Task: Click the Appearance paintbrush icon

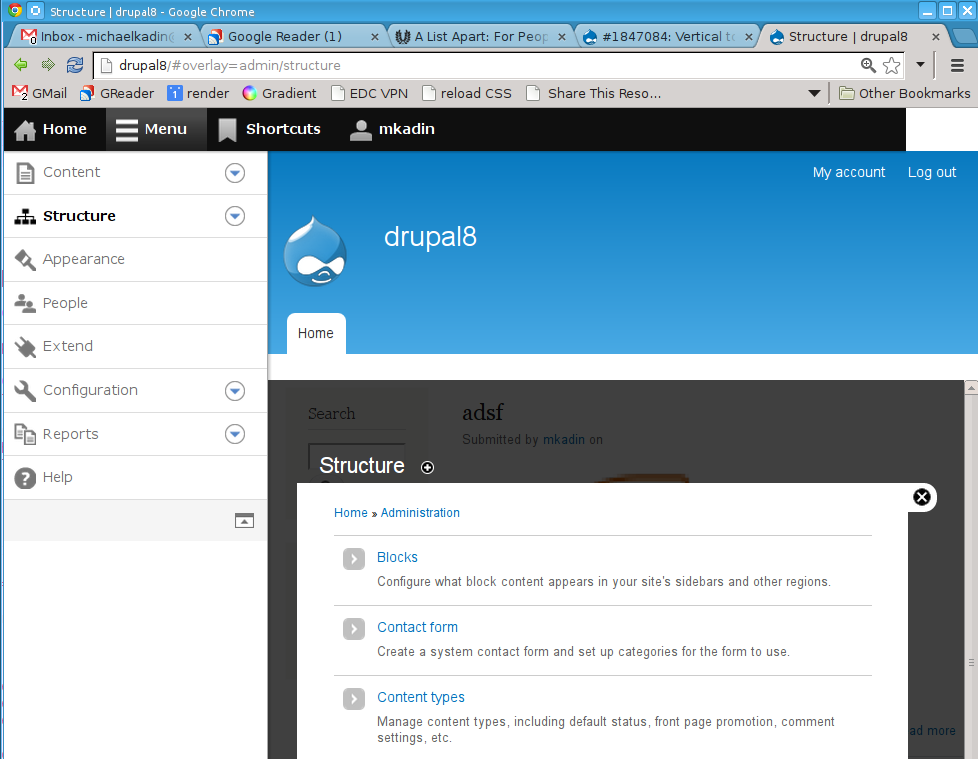Action: 25,259
